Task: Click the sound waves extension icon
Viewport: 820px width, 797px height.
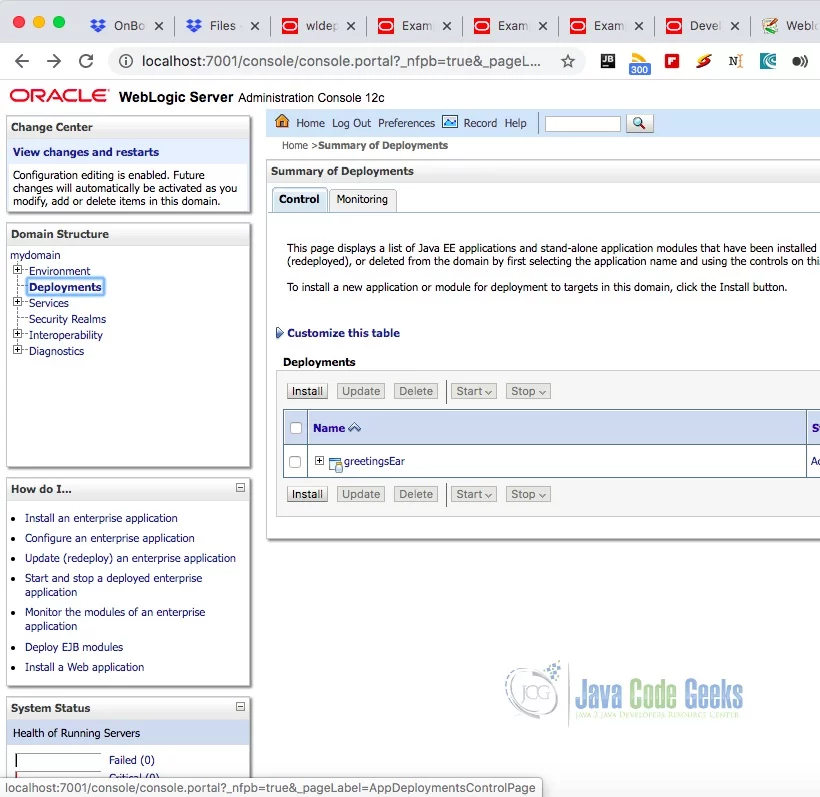Action: point(800,61)
